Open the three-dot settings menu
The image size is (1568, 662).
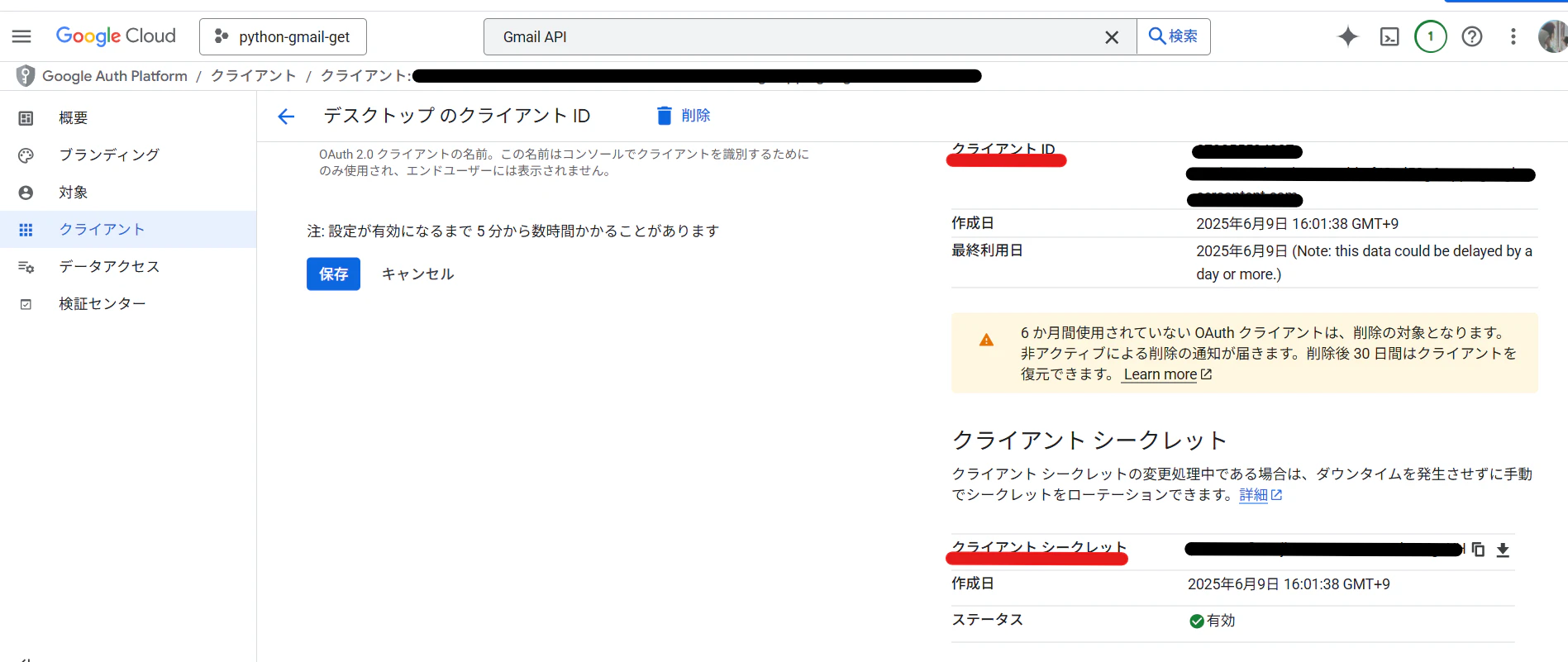click(1513, 36)
